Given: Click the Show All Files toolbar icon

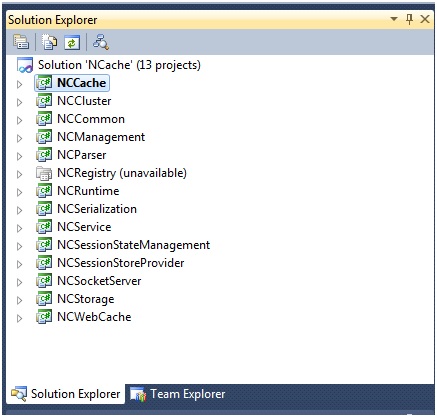Looking at the screenshot, I should tap(49, 42).
